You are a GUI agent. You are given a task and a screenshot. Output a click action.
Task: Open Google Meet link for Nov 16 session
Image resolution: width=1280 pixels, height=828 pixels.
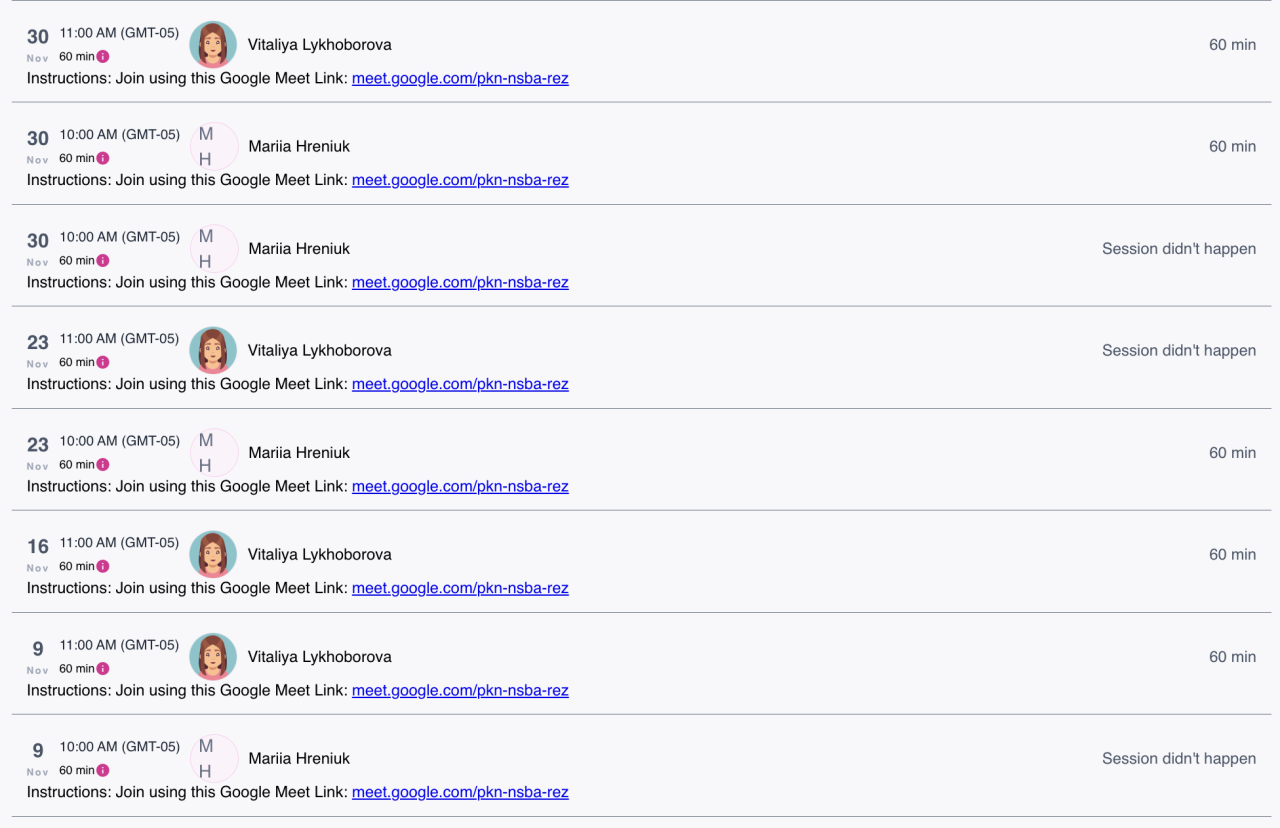460,588
